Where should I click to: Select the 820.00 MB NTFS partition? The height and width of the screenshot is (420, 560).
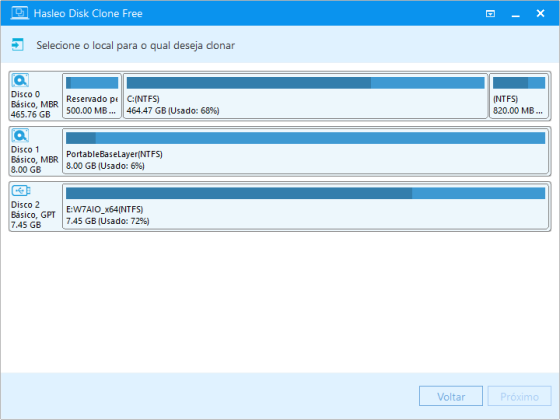[x=519, y=96]
